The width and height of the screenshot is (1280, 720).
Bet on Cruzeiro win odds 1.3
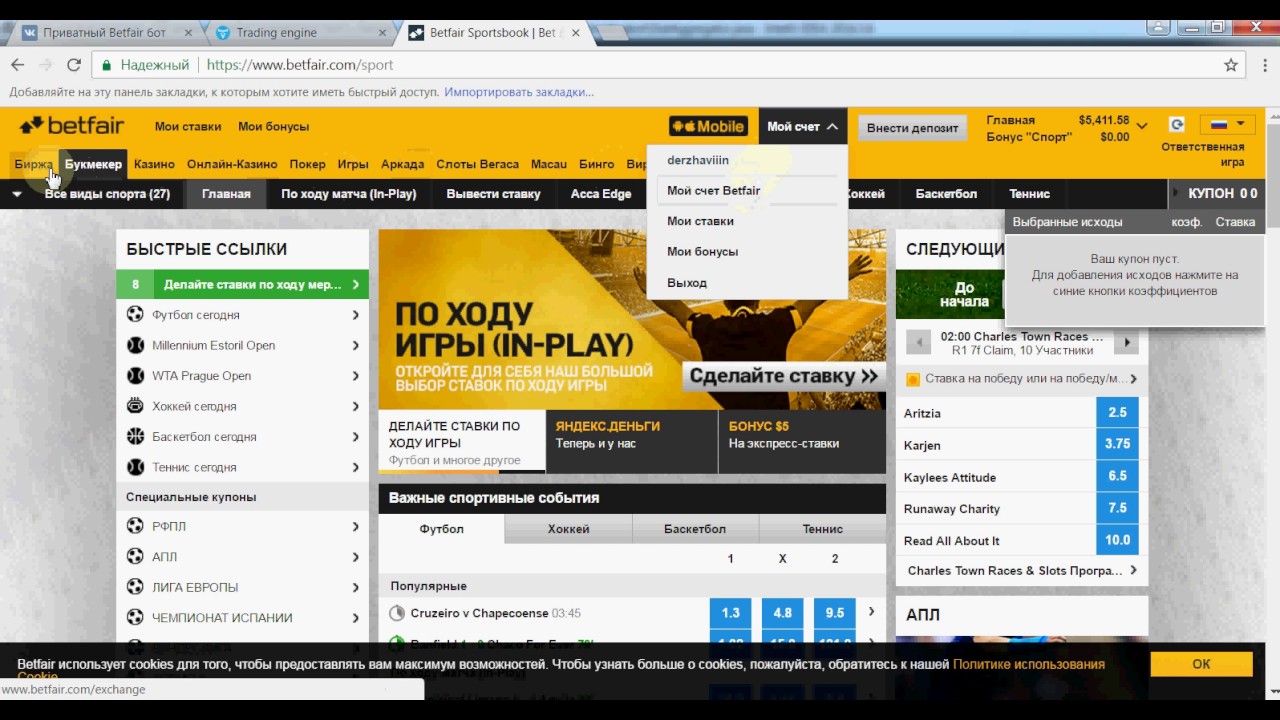click(730, 613)
